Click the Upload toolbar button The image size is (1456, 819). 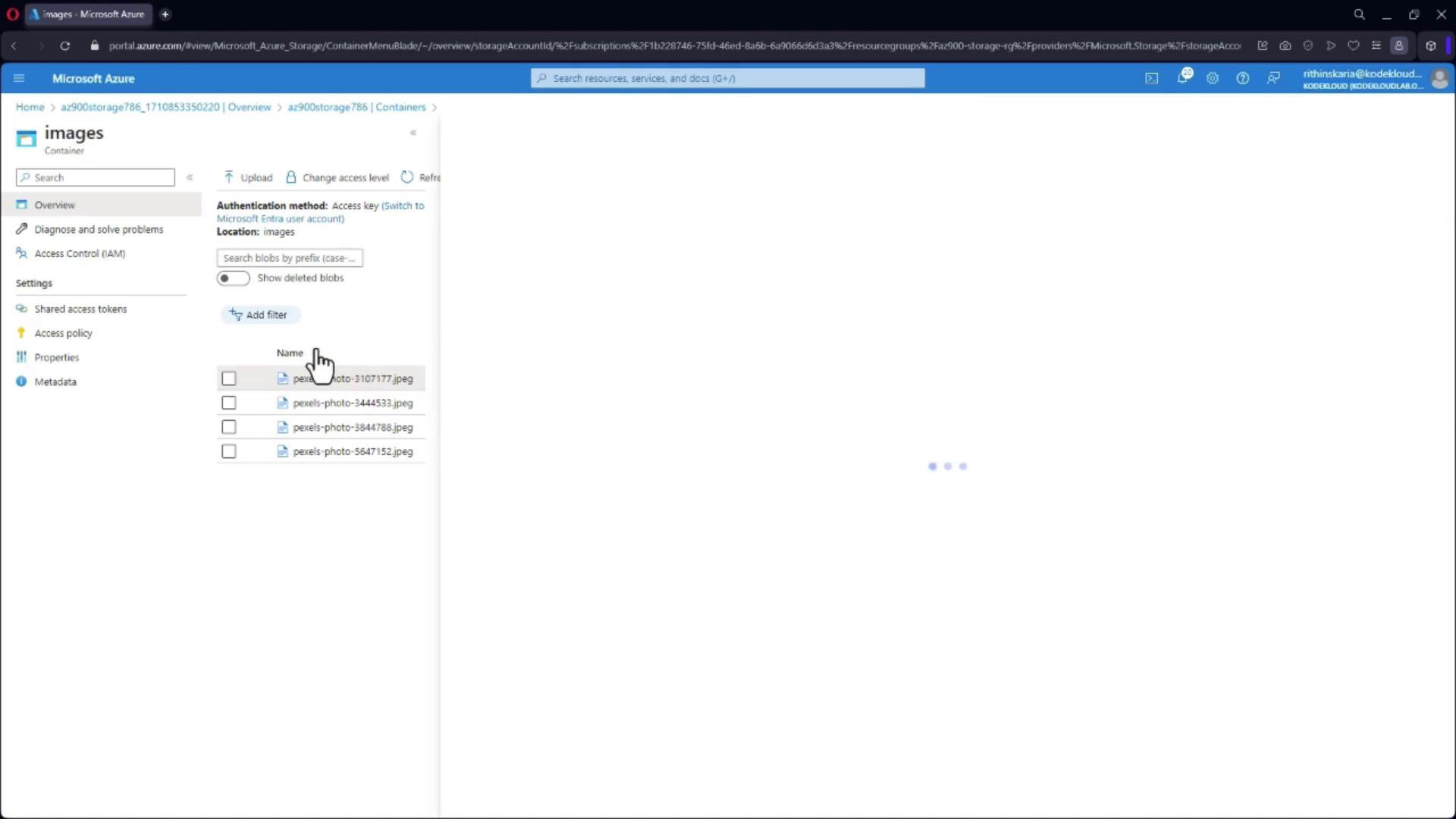click(x=248, y=177)
